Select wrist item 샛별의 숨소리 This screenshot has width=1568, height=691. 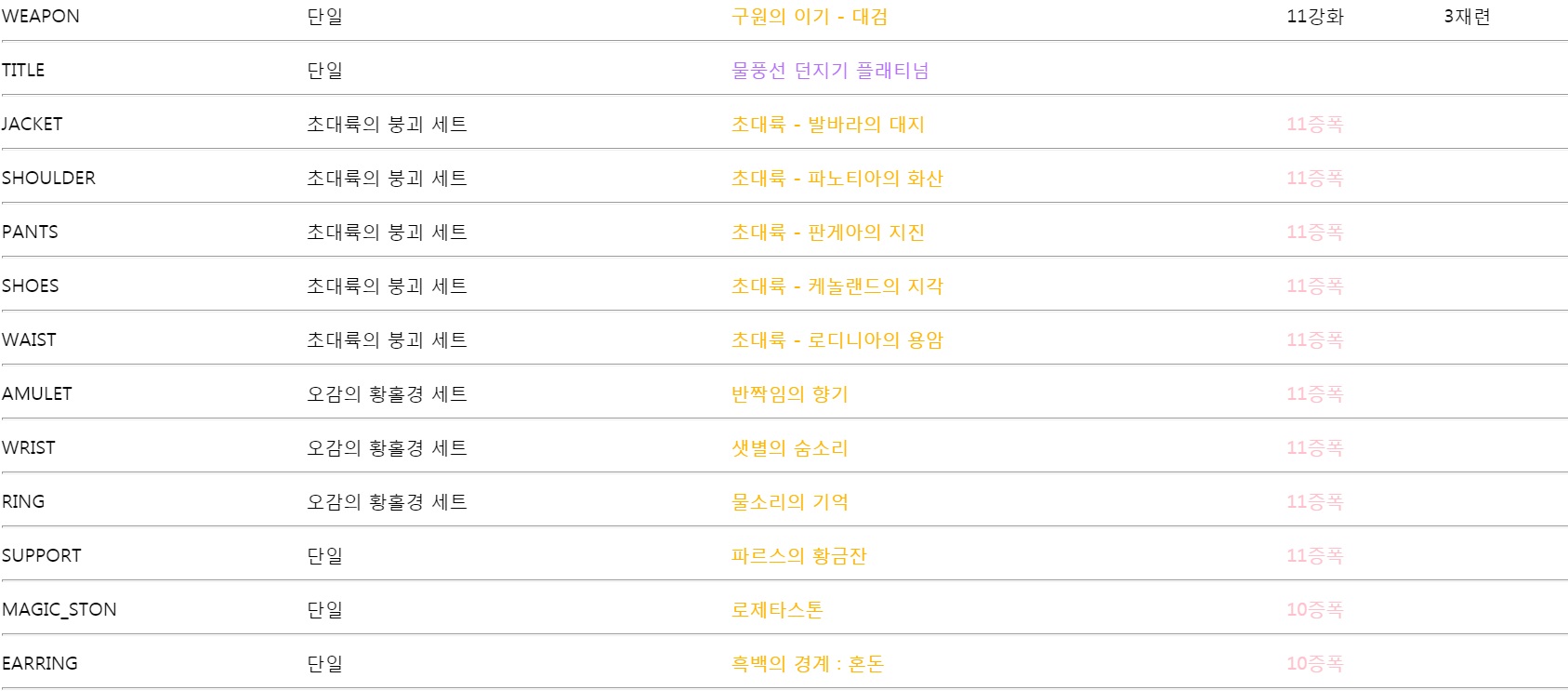(790, 448)
